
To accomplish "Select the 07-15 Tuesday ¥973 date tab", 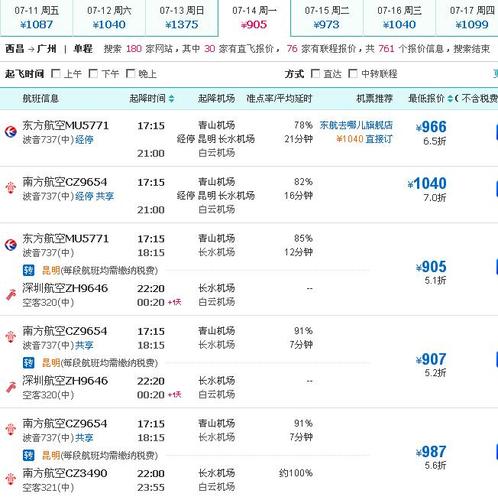I will pos(327,17).
